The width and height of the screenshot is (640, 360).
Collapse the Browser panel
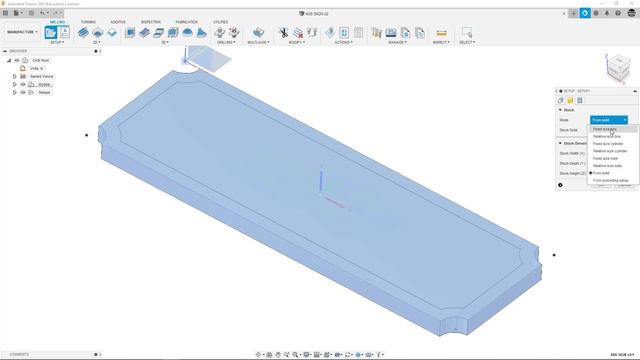5,51
